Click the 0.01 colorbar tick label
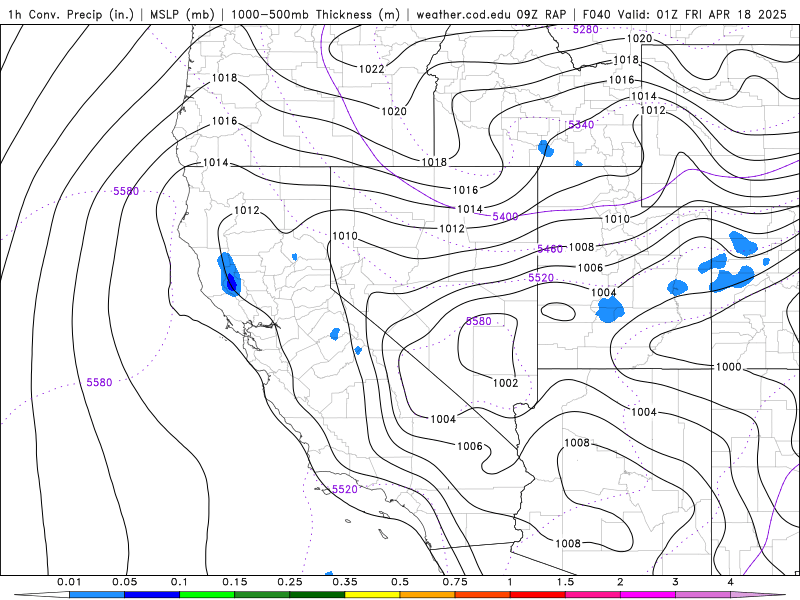Screen dimensions: 800x600 click(x=69, y=582)
